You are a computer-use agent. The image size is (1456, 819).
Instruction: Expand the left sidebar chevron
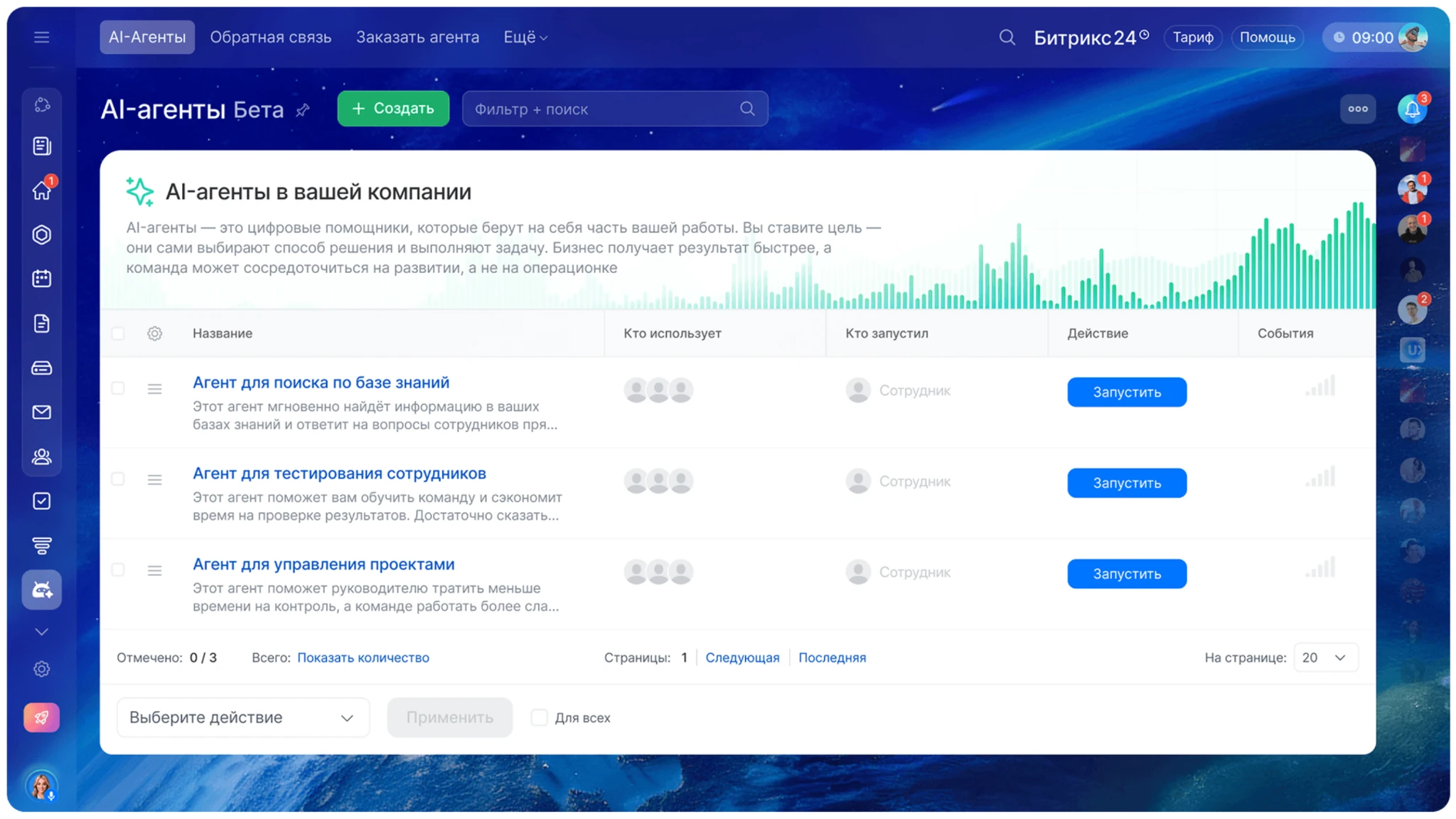(x=42, y=631)
